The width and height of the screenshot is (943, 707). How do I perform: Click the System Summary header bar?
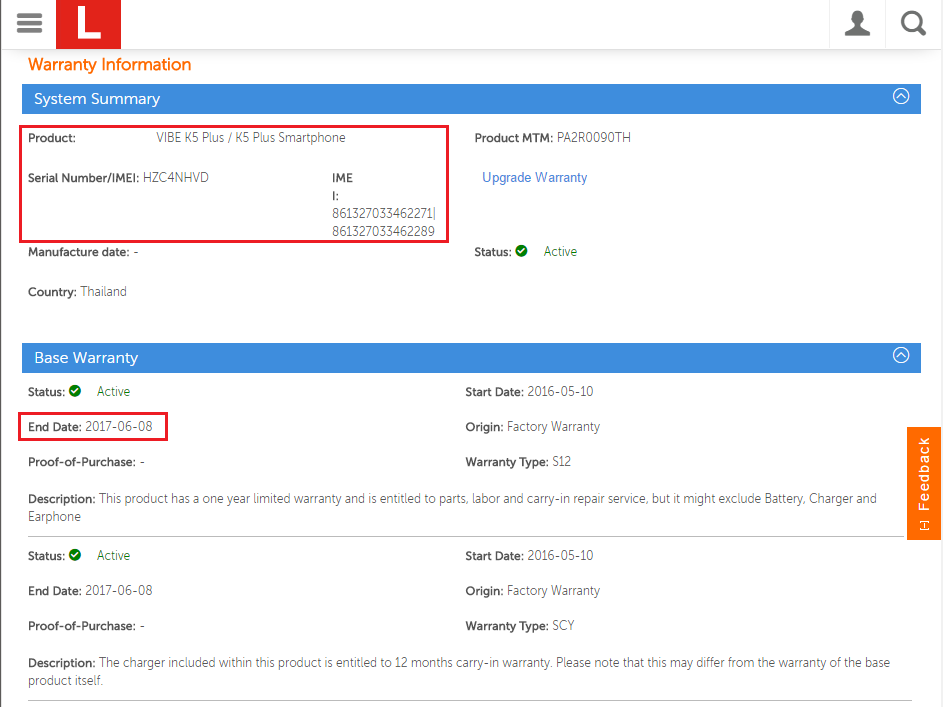(471, 99)
